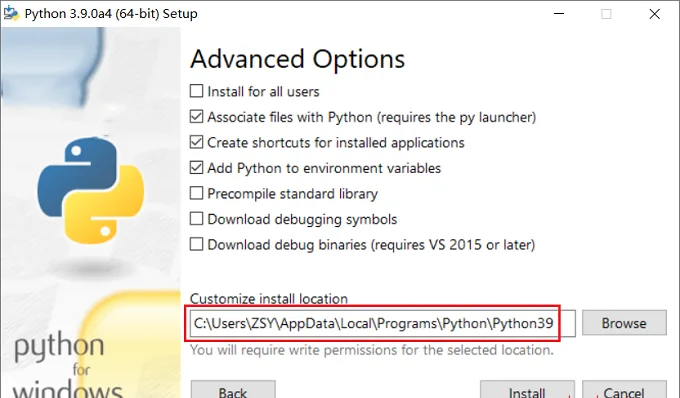Tick the Precompile standard library box
The image size is (680, 398).
tap(196, 193)
